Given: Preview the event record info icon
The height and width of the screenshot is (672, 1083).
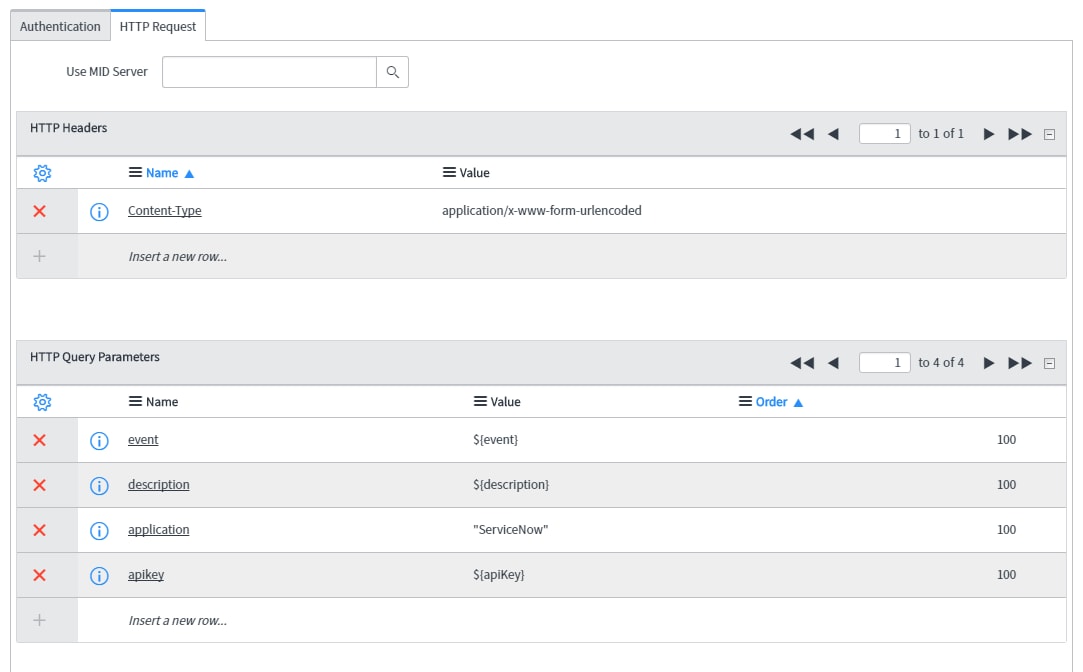Looking at the screenshot, I should [x=99, y=441].
